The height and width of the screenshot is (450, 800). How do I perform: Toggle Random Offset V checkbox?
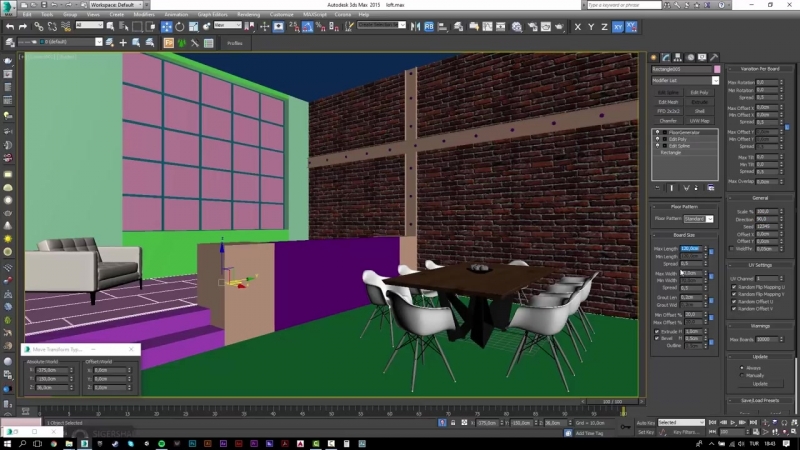734,309
